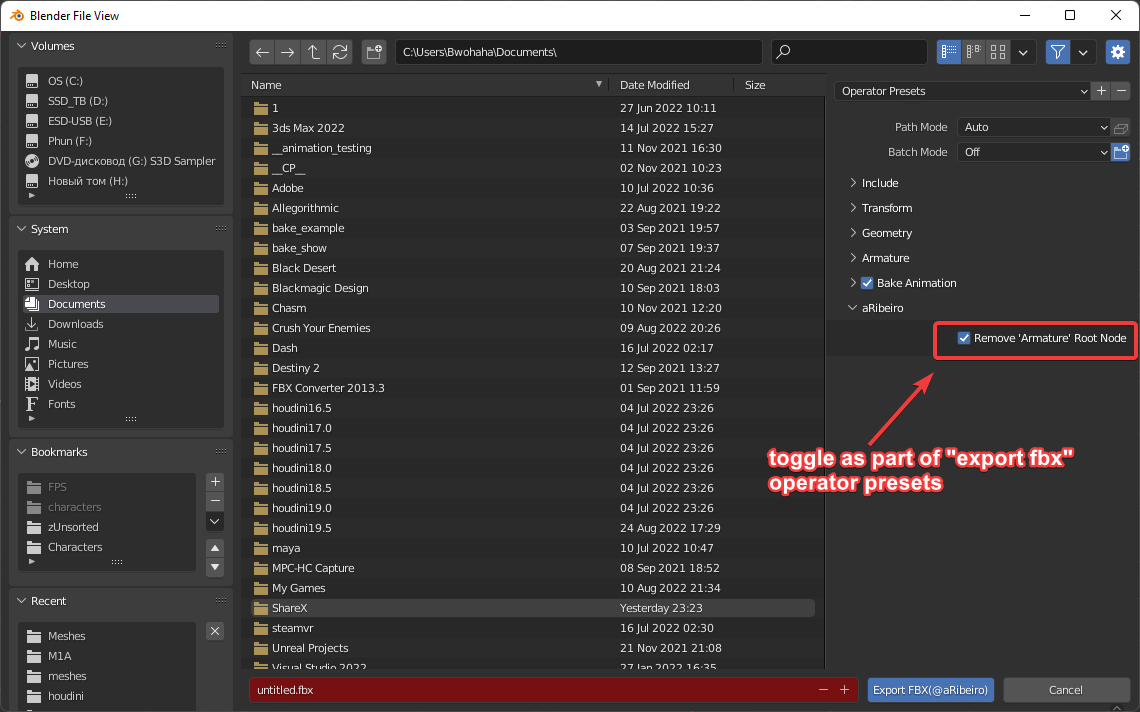Collapse the aRibeiro section
Viewport: 1140px width, 712px height.
tap(876, 308)
